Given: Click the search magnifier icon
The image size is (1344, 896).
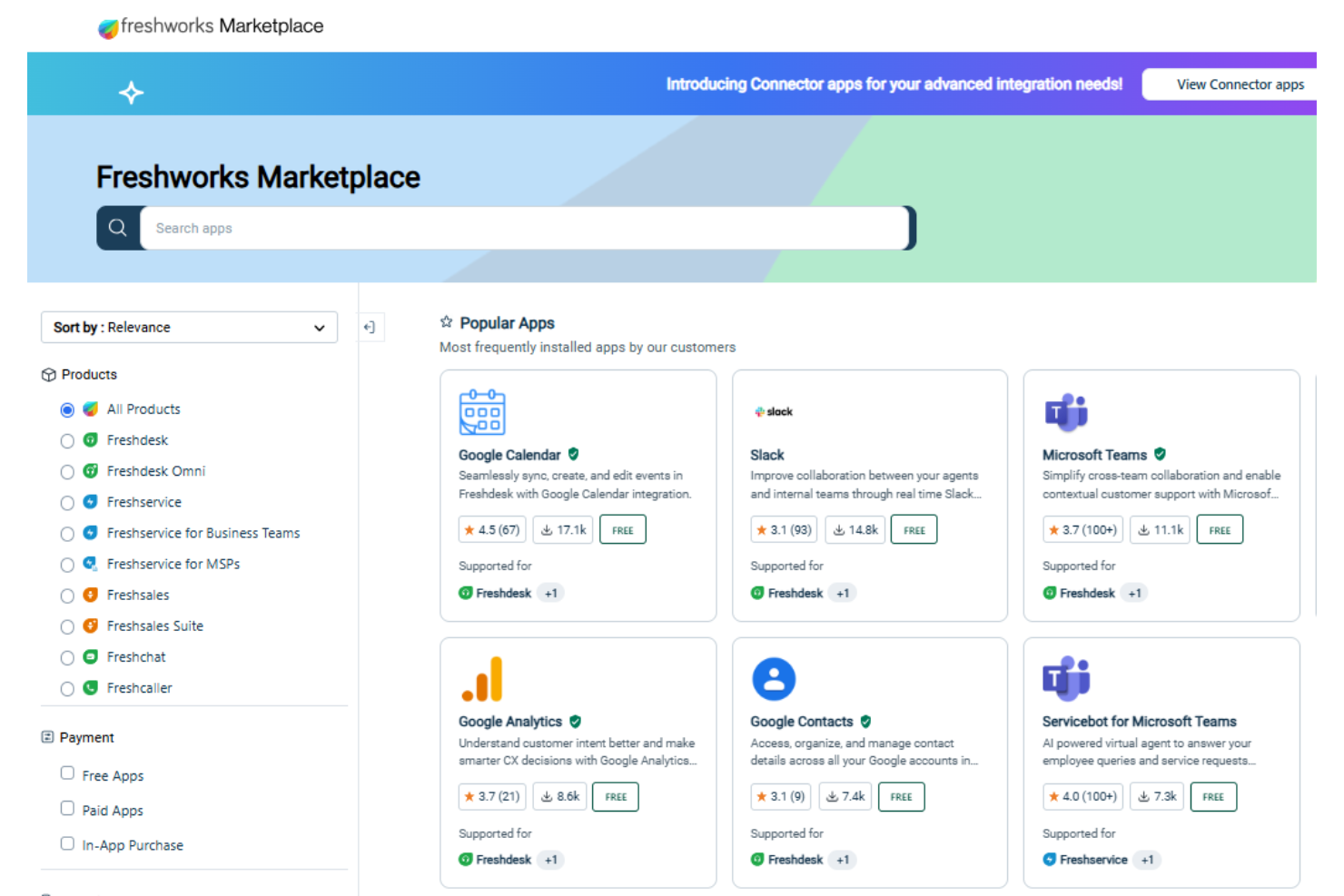Looking at the screenshot, I should pyautogui.click(x=117, y=228).
